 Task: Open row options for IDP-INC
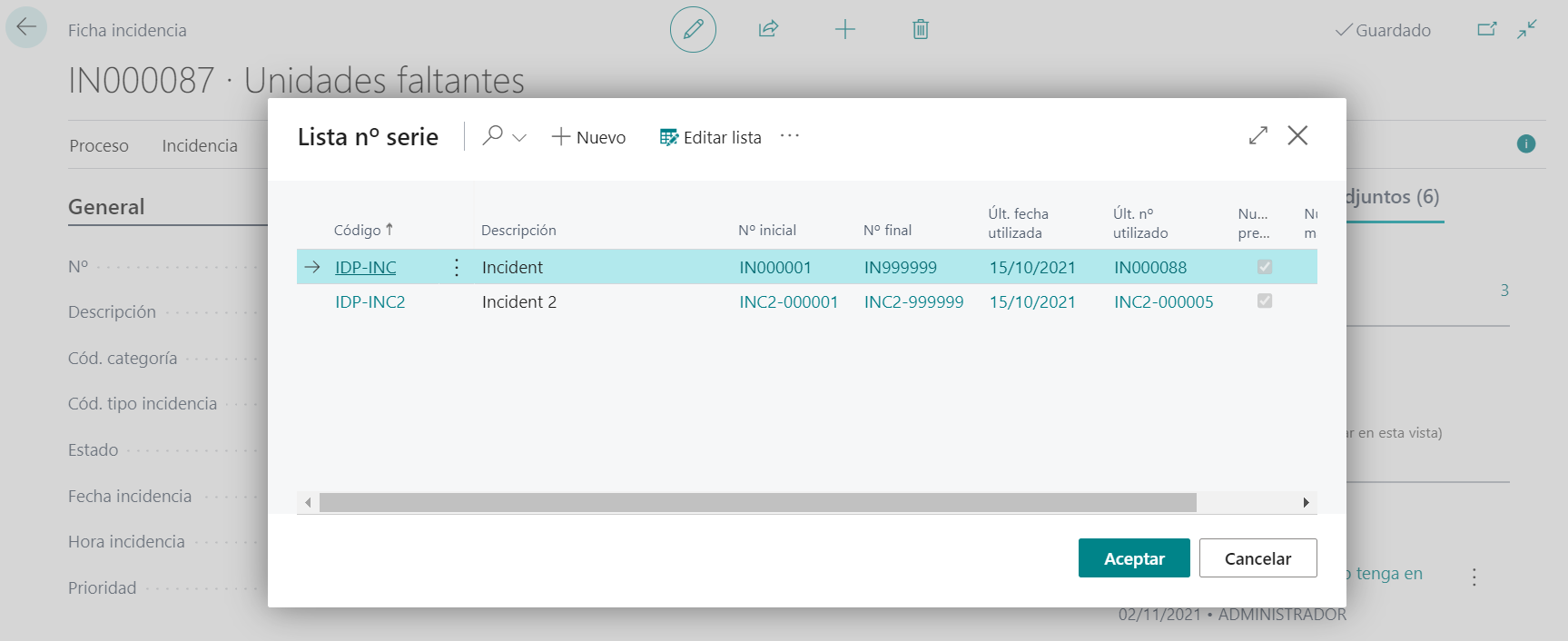coord(456,268)
